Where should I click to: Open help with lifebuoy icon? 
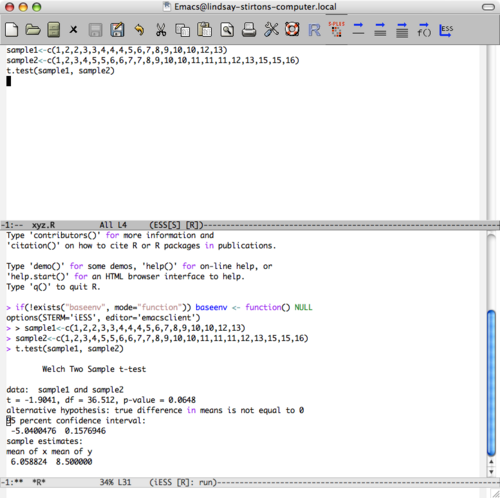(292, 29)
